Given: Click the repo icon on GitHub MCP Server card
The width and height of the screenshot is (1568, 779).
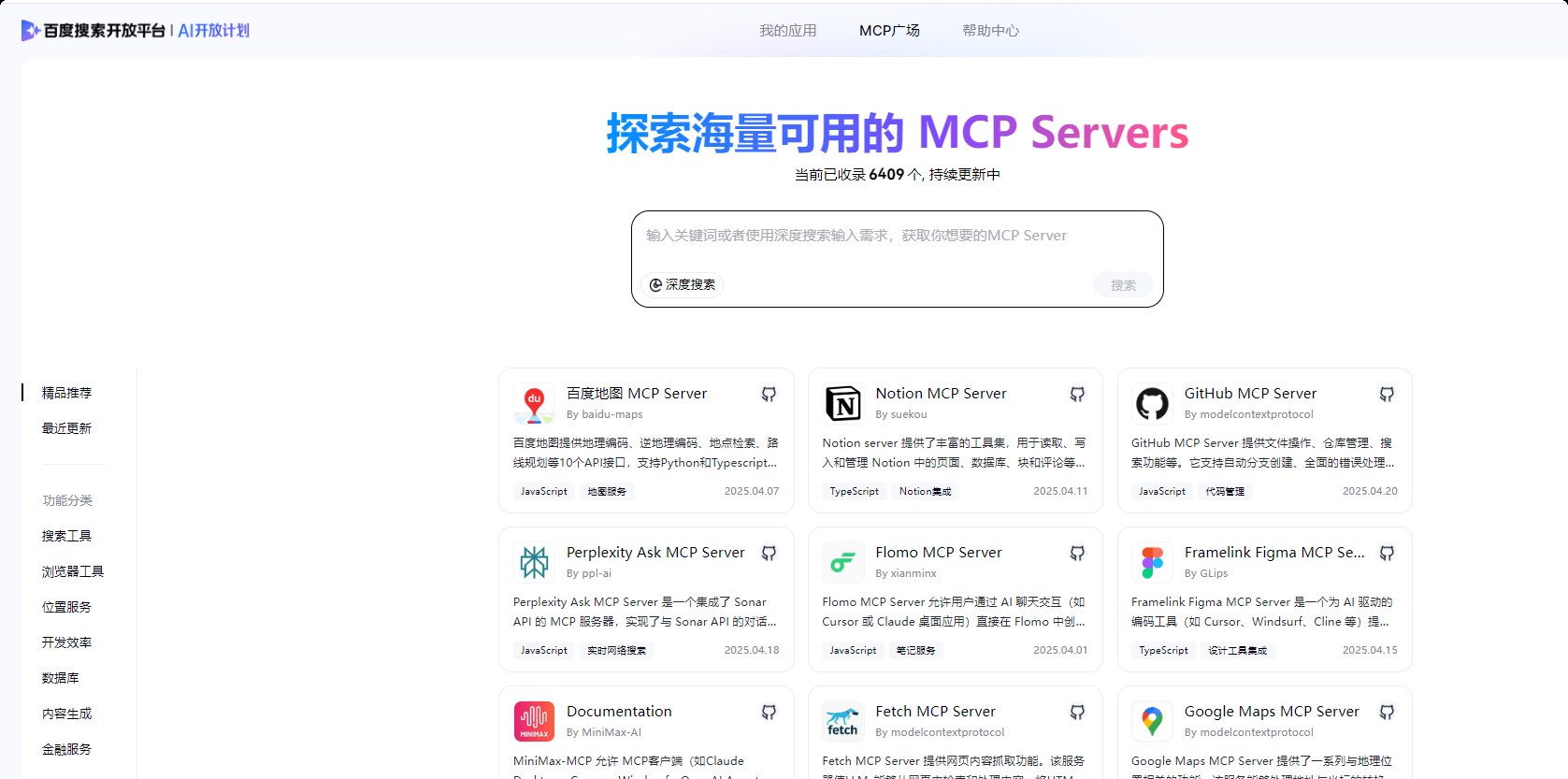Looking at the screenshot, I should (x=1387, y=395).
